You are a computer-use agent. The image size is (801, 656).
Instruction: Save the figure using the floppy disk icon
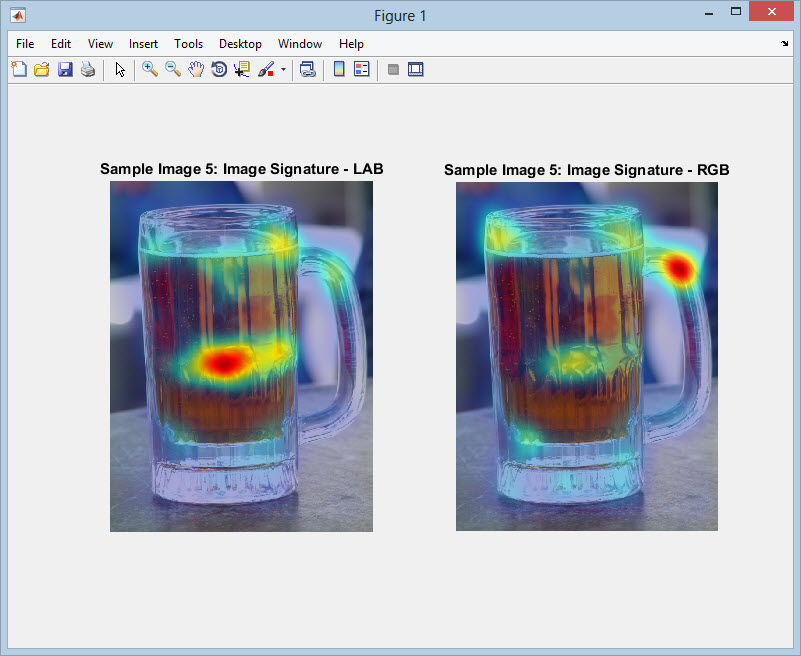coord(65,69)
